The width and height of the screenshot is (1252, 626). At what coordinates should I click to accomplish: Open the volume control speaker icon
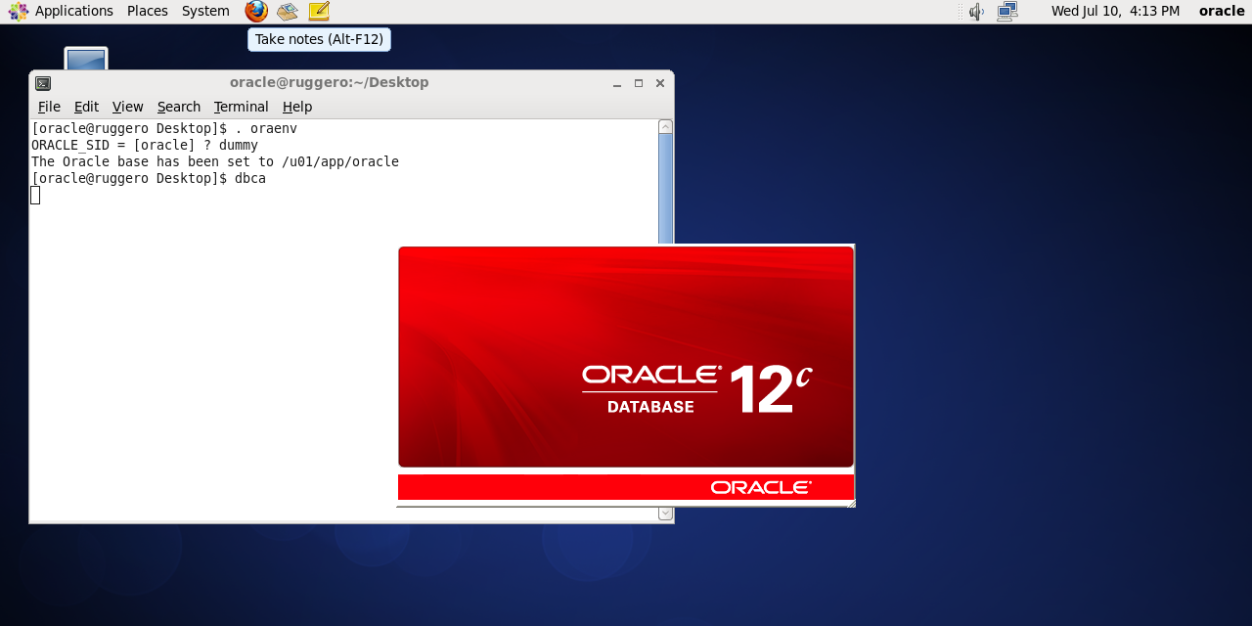[977, 11]
